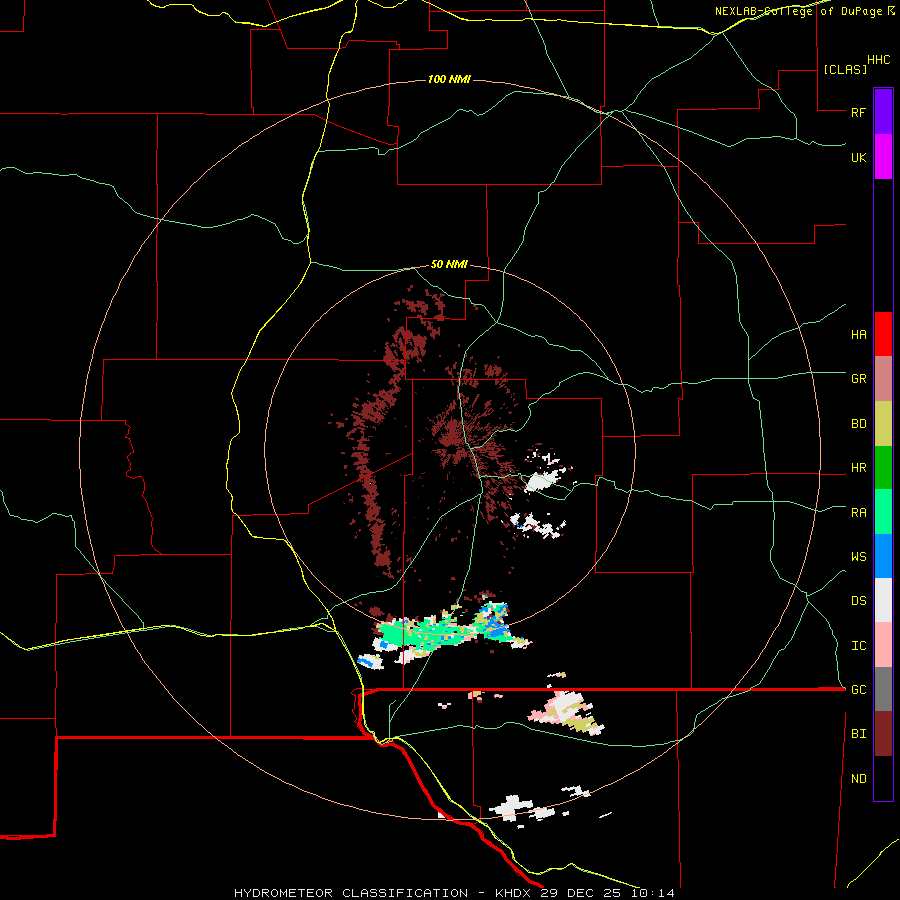This screenshot has height=900, width=900.
Task: Click the 'DS' legend label text
Action: pyautogui.click(x=858, y=601)
